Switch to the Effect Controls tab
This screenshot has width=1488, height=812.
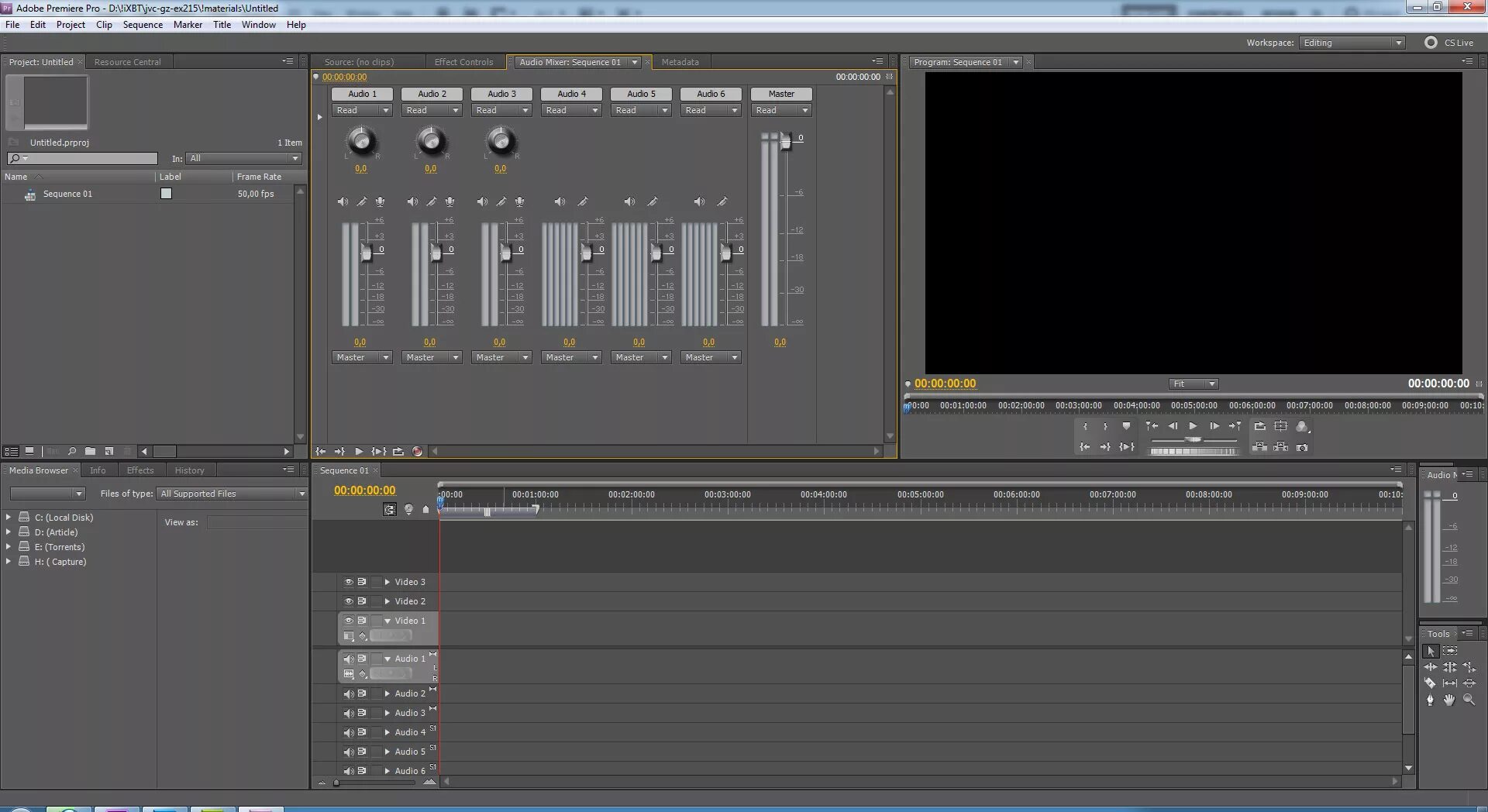(x=463, y=62)
